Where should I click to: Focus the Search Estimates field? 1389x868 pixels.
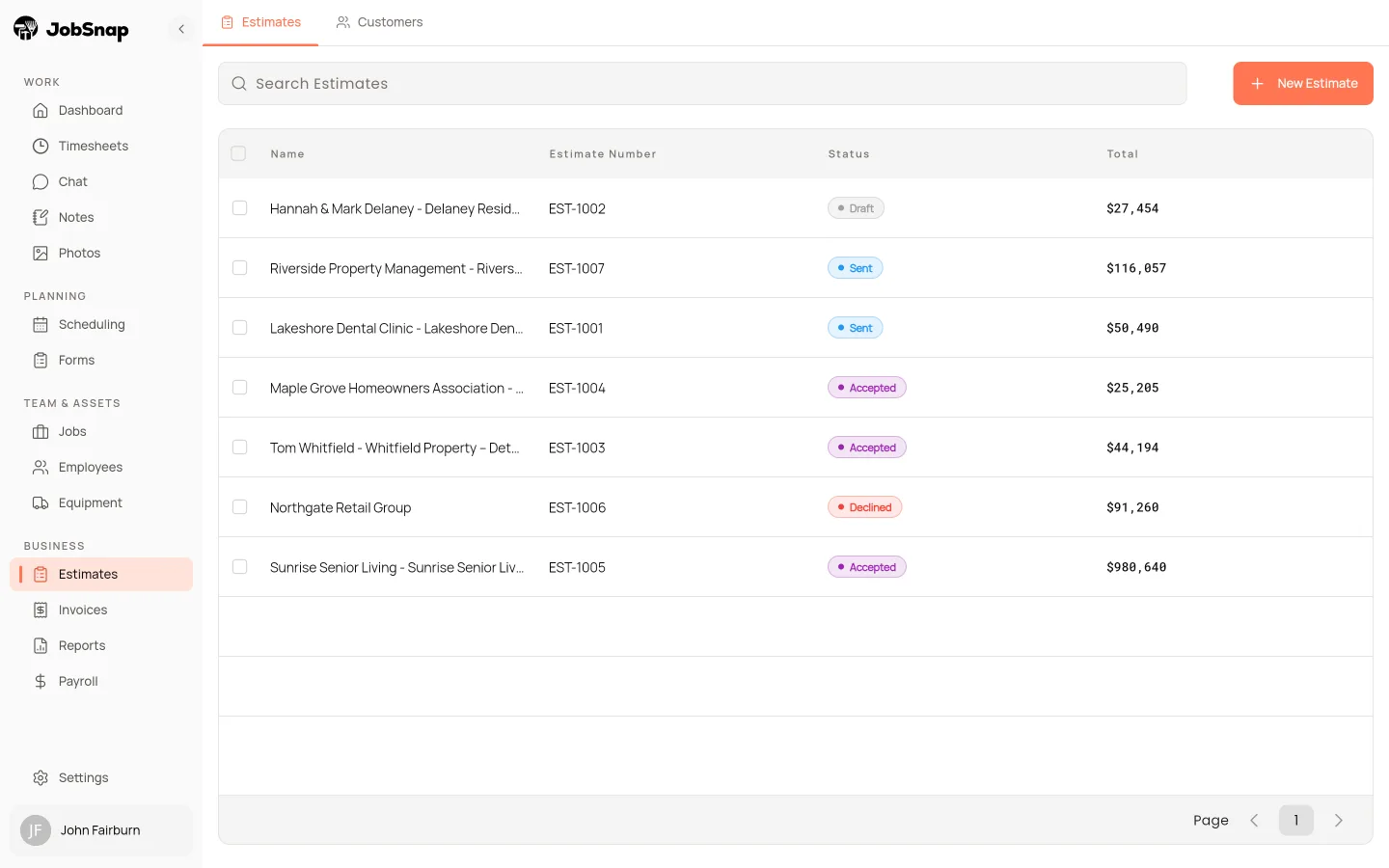[702, 84]
